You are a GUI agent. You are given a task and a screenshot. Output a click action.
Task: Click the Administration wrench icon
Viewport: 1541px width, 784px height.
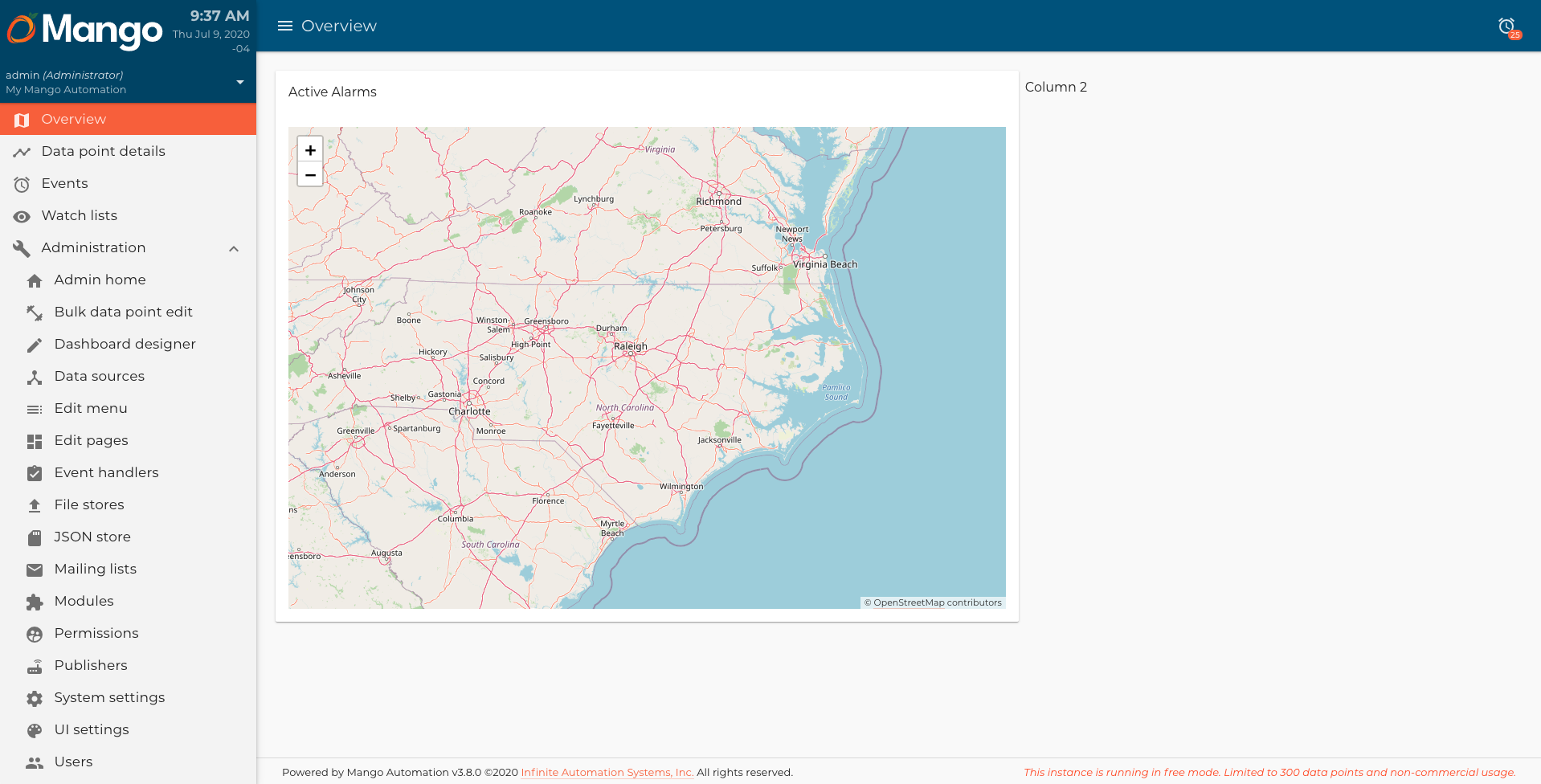[x=22, y=248]
